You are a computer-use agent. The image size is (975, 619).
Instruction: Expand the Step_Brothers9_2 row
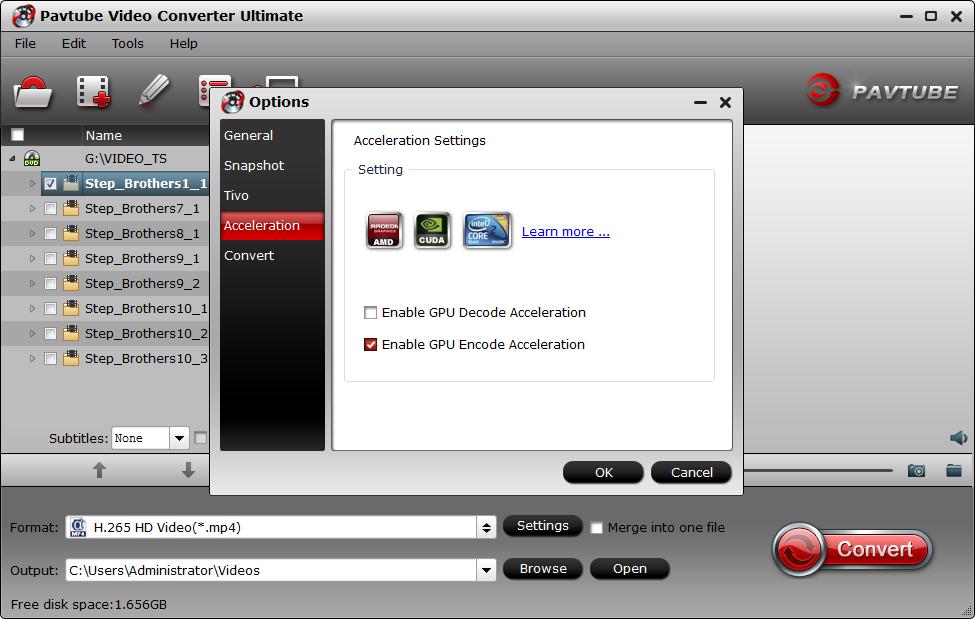[x=32, y=283]
